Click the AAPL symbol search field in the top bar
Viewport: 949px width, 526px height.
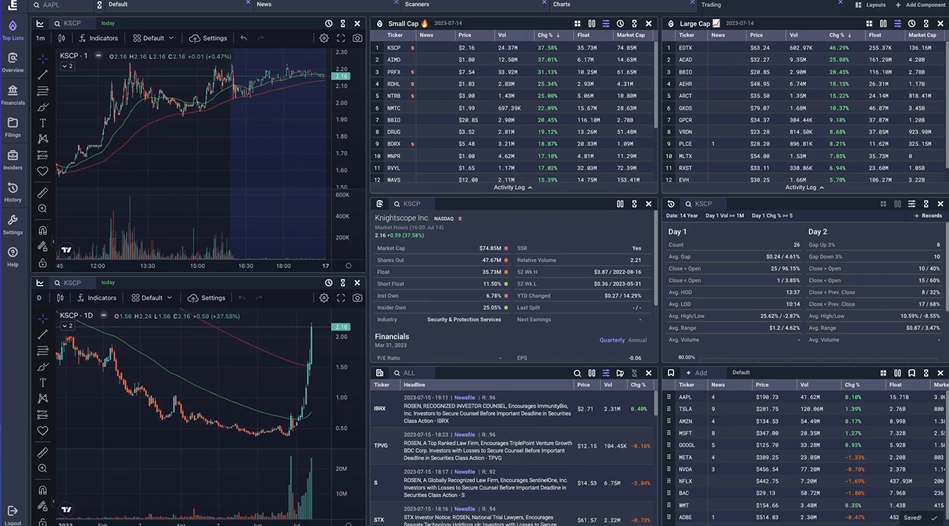click(x=61, y=5)
